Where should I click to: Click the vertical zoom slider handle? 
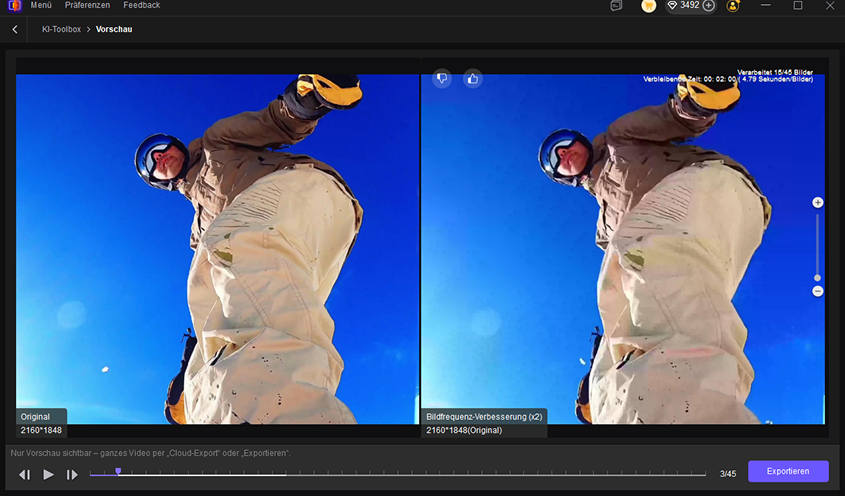[817, 277]
